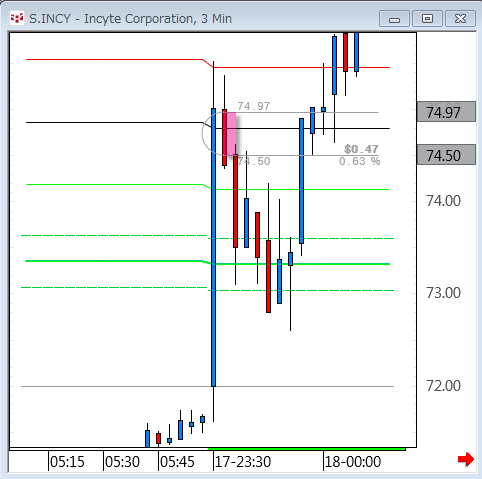Screen dimensions: 482x479
Task: Click the chart window icon beside S.INCY title
Action: pos(17,18)
